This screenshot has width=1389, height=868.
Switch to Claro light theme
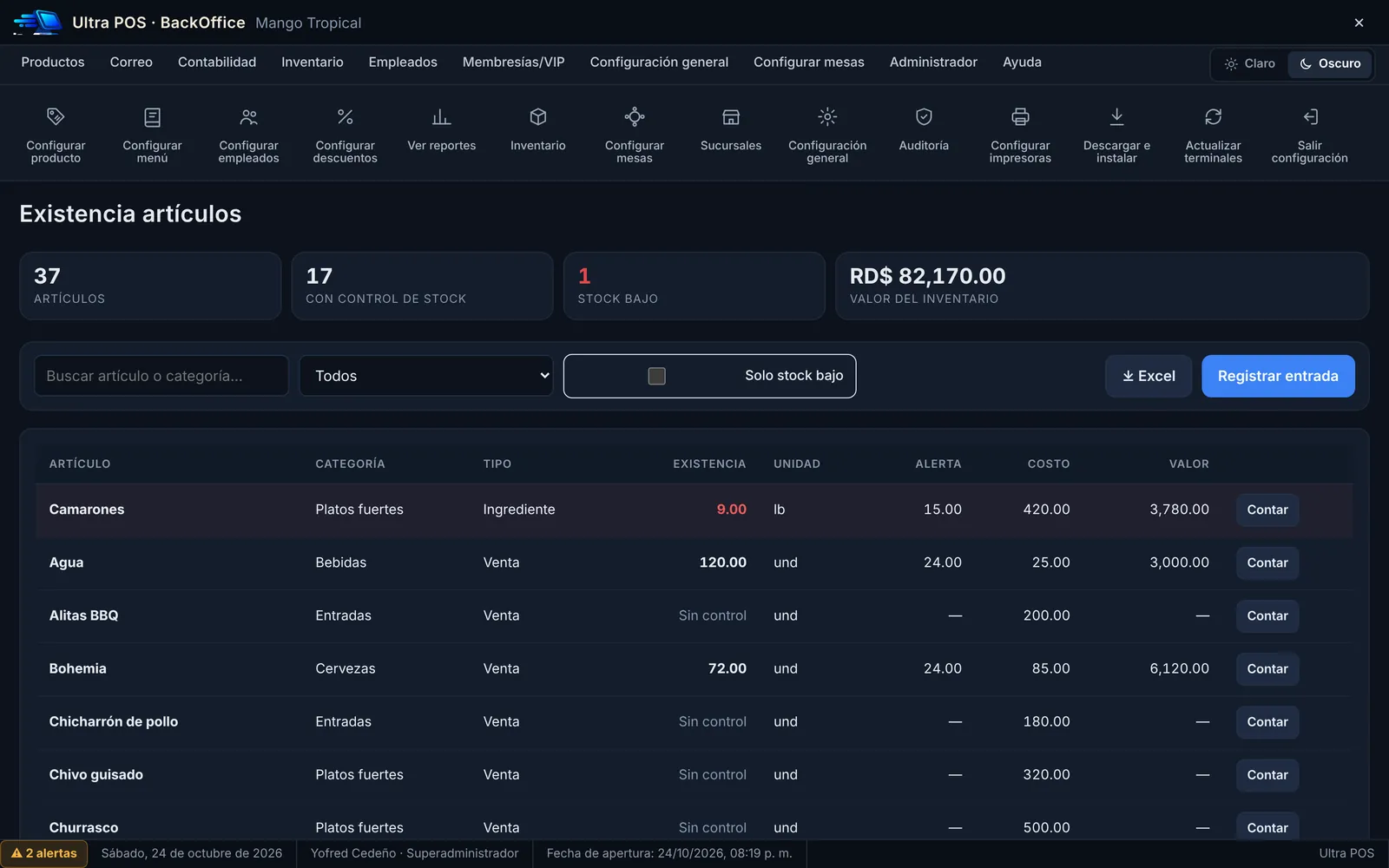pyautogui.click(x=1250, y=63)
